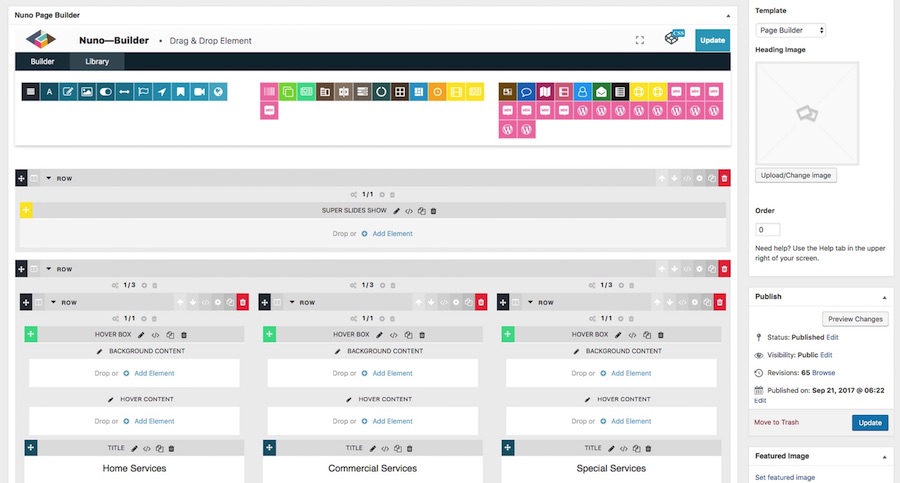This screenshot has height=483, width=900.
Task: Open the Template dropdown showing Page Builder
Action: point(790,30)
